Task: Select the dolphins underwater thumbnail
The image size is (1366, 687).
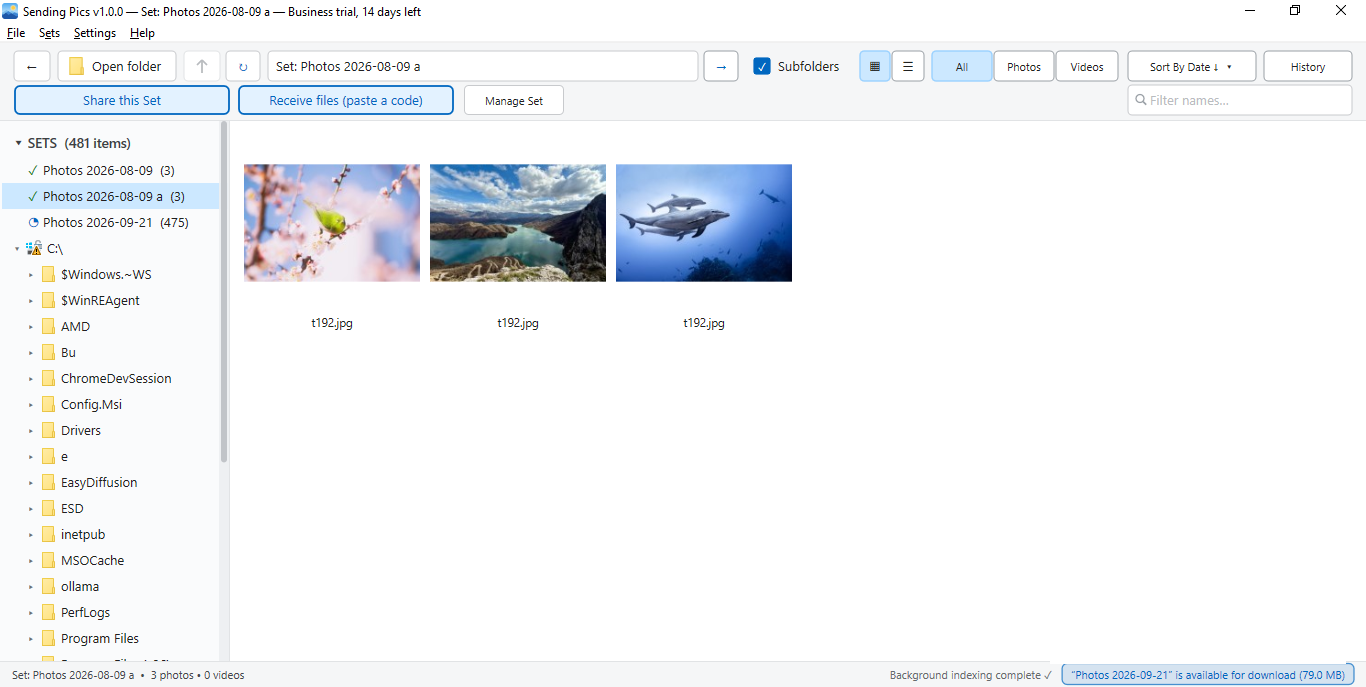Action: (704, 223)
